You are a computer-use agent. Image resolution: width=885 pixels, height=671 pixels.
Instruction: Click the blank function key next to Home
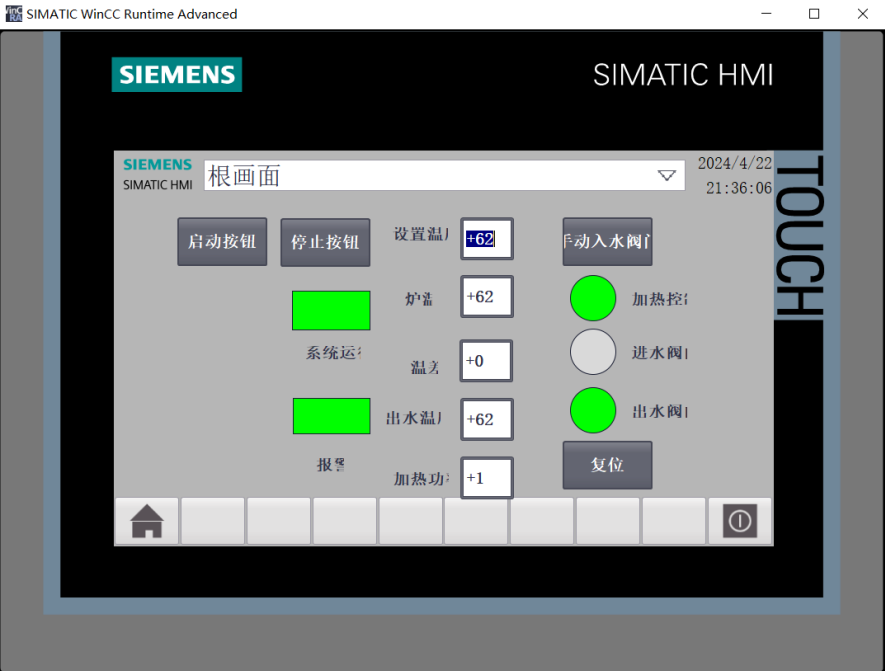213,521
